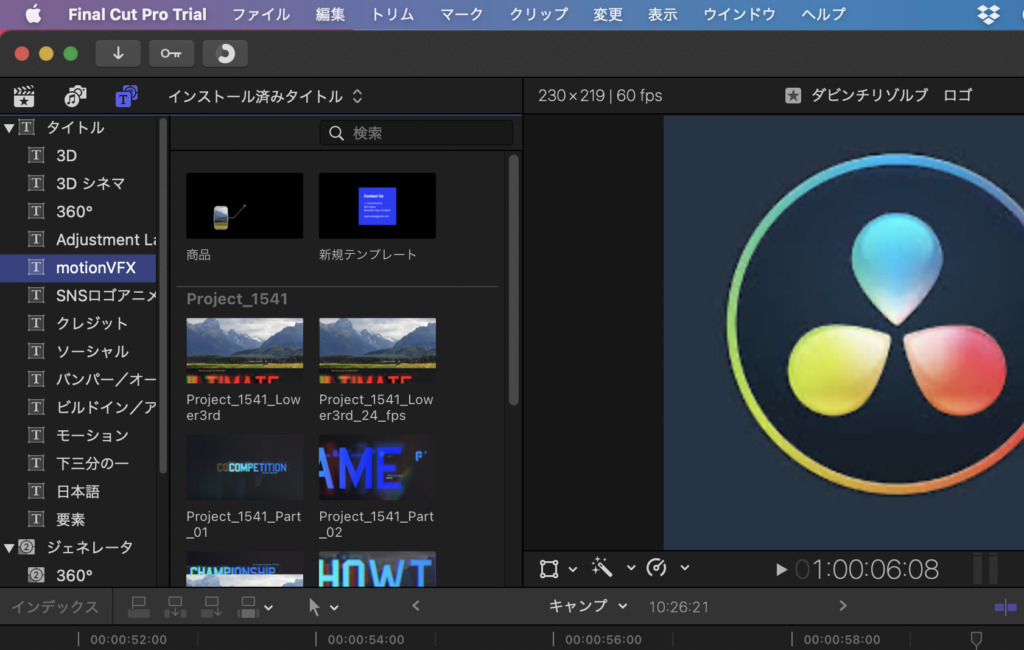
Task: Open the Dropbox menu bar icon
Action: point(988,14)
